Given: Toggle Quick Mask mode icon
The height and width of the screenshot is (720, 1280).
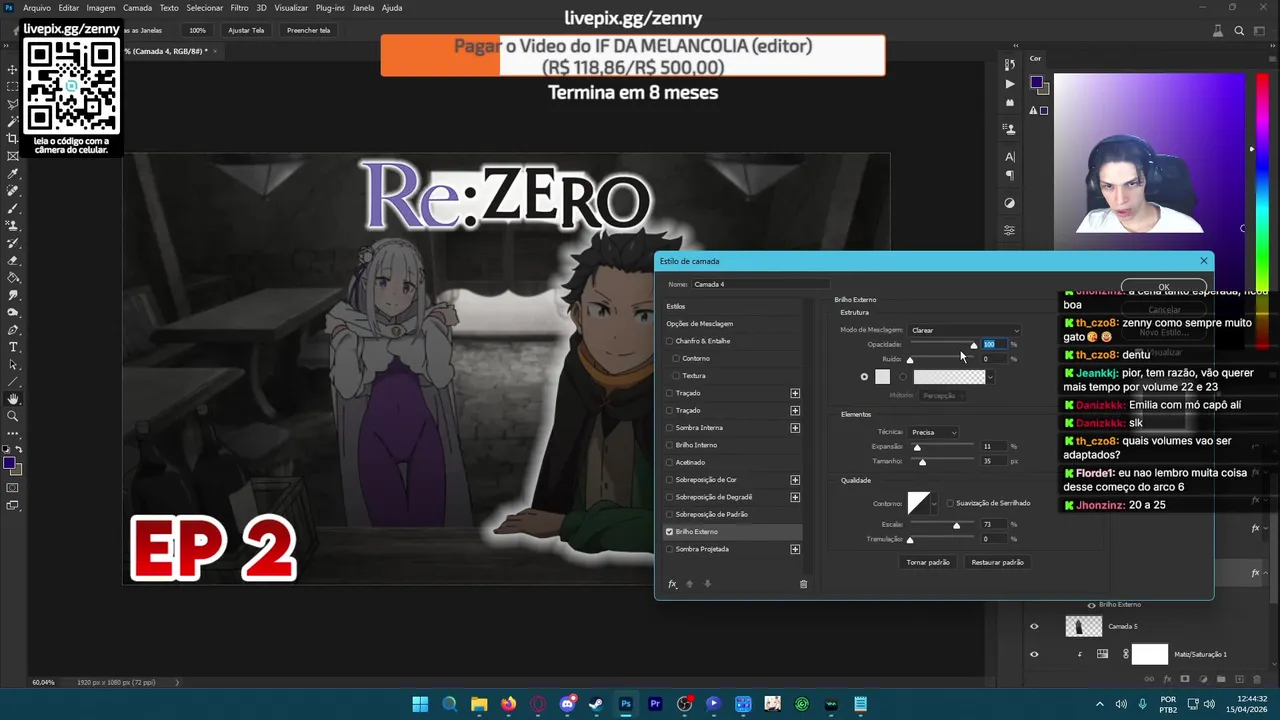Looking at the screenshot, I should (13, 488).
